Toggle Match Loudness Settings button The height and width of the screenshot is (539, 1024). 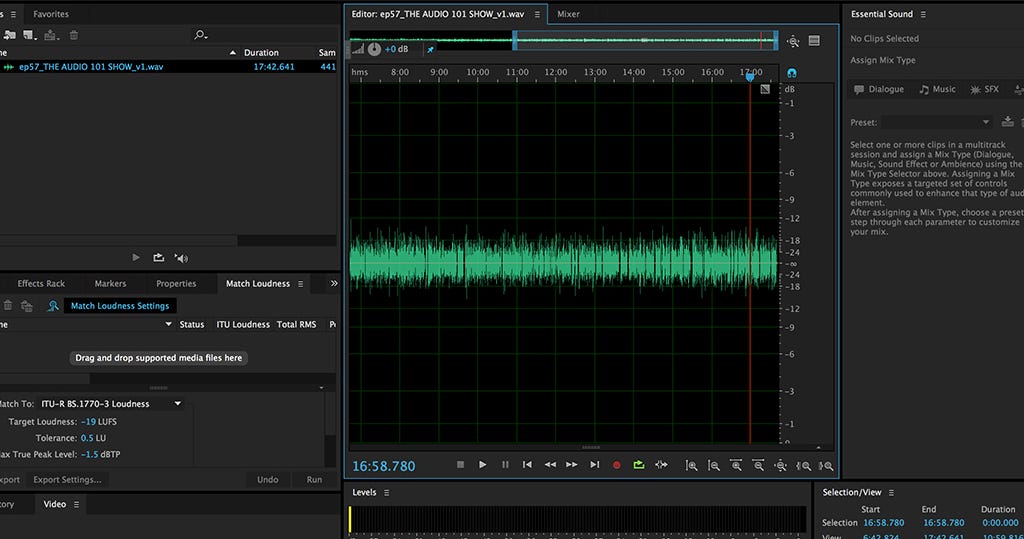pyautogui.click(x=120, y=306)
